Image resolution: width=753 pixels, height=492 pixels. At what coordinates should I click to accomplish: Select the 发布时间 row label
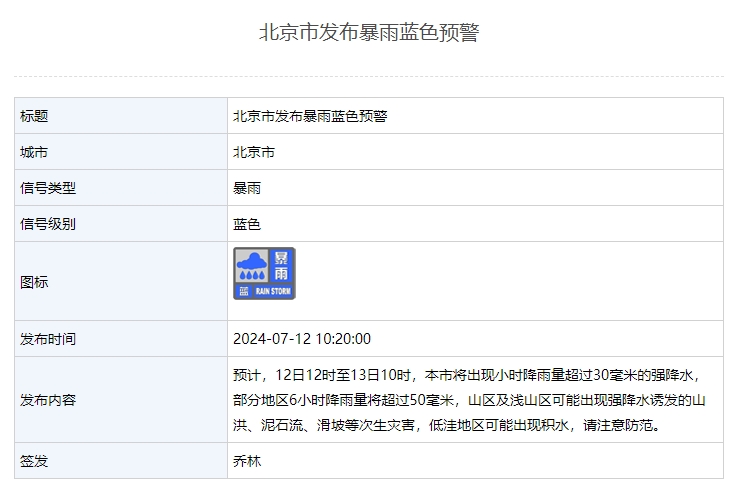click(48, 339)
